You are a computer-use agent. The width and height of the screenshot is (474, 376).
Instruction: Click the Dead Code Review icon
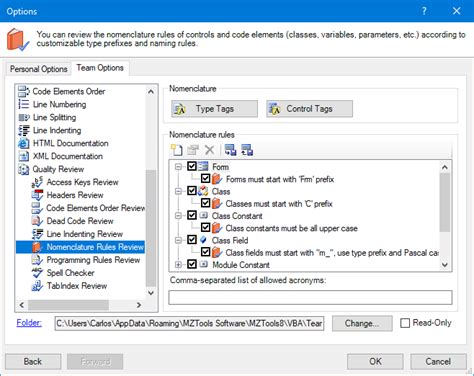37,221
